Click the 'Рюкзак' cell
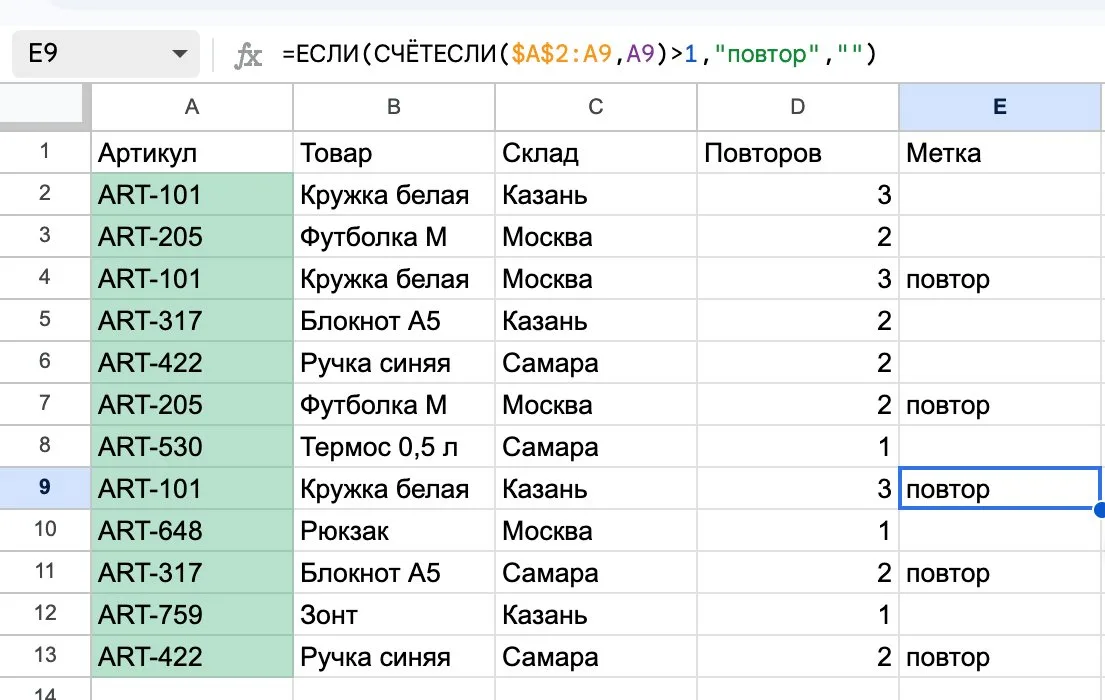The image size is (1105, 700). (394, 529)
